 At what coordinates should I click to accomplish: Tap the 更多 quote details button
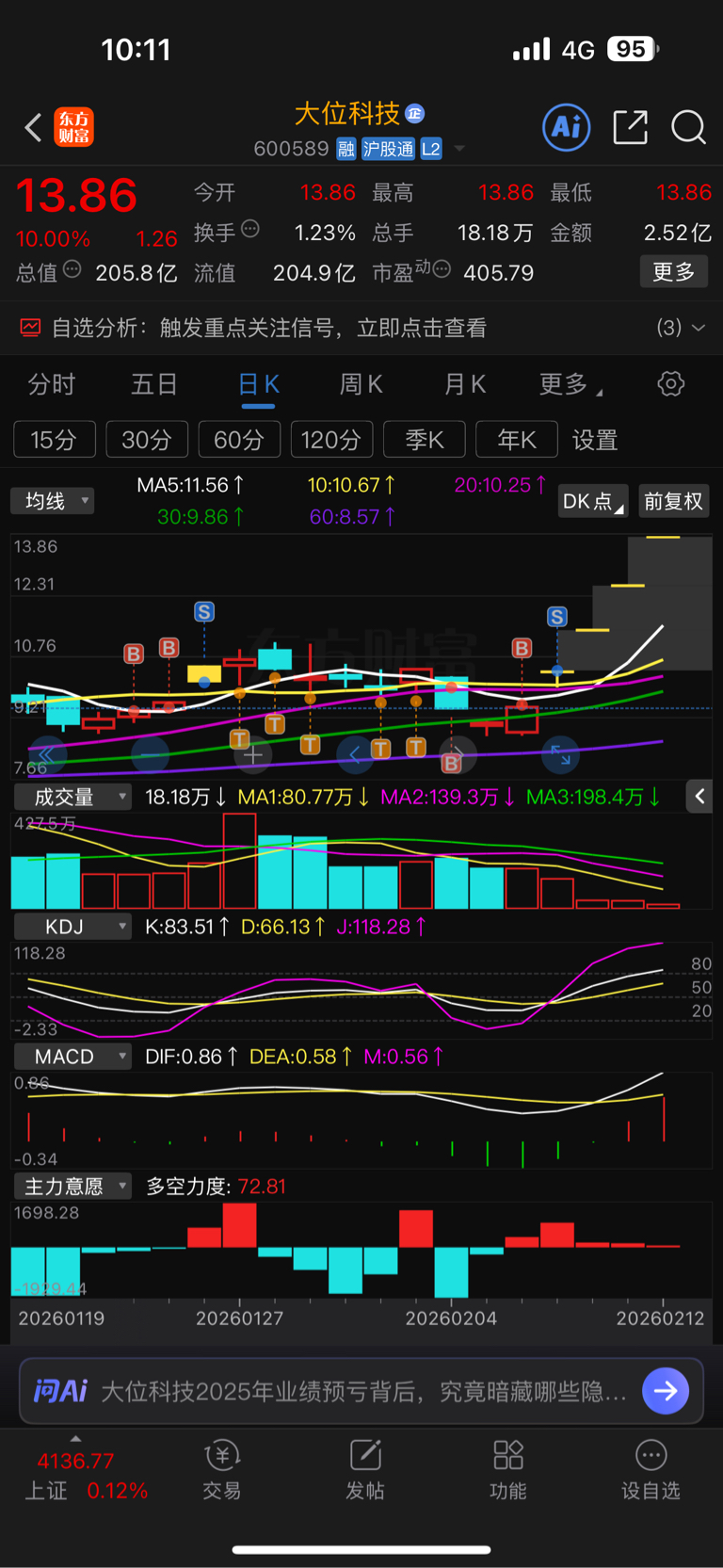(674, 272)
